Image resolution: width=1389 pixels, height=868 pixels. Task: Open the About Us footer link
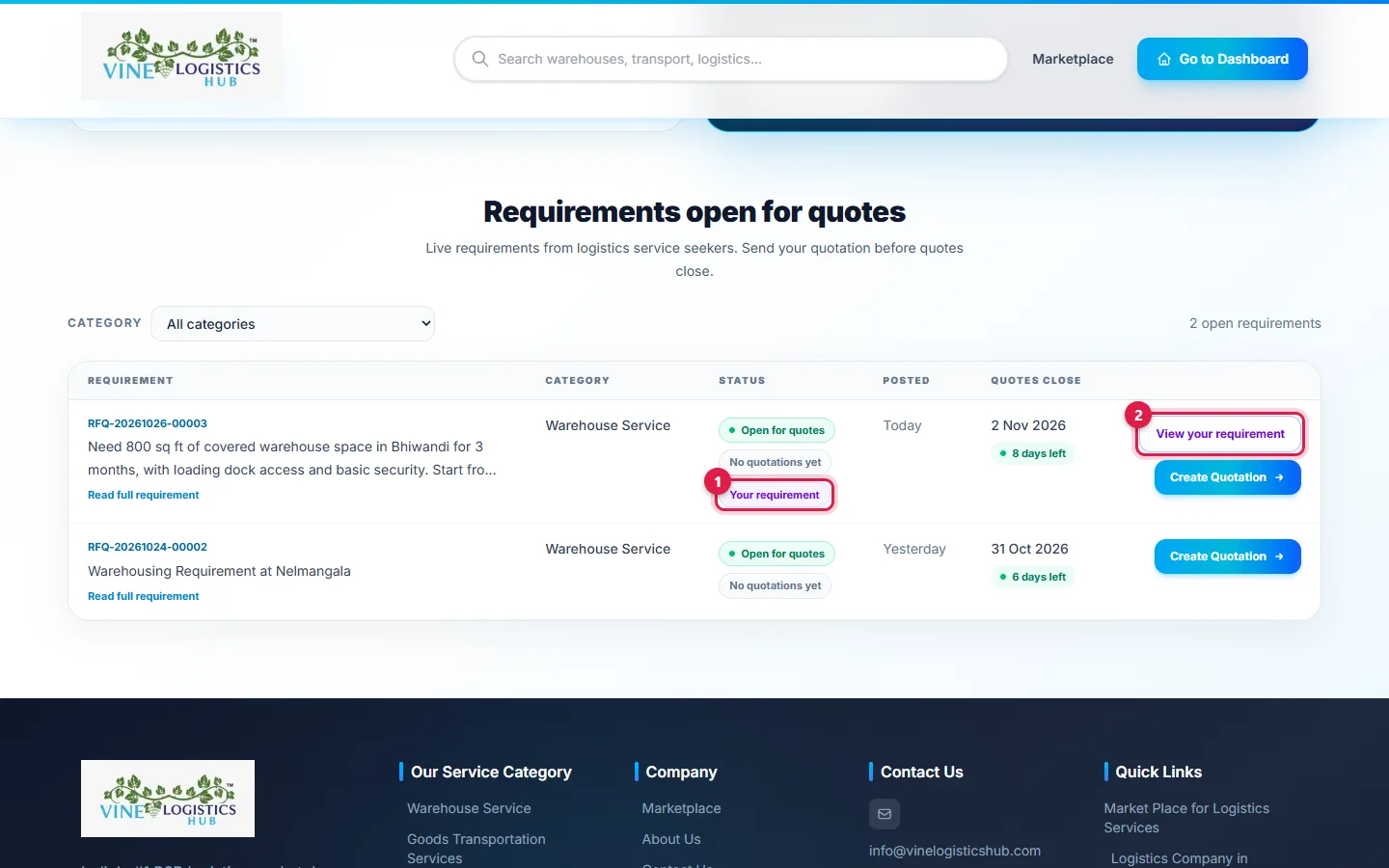click(x=671, y=839)
